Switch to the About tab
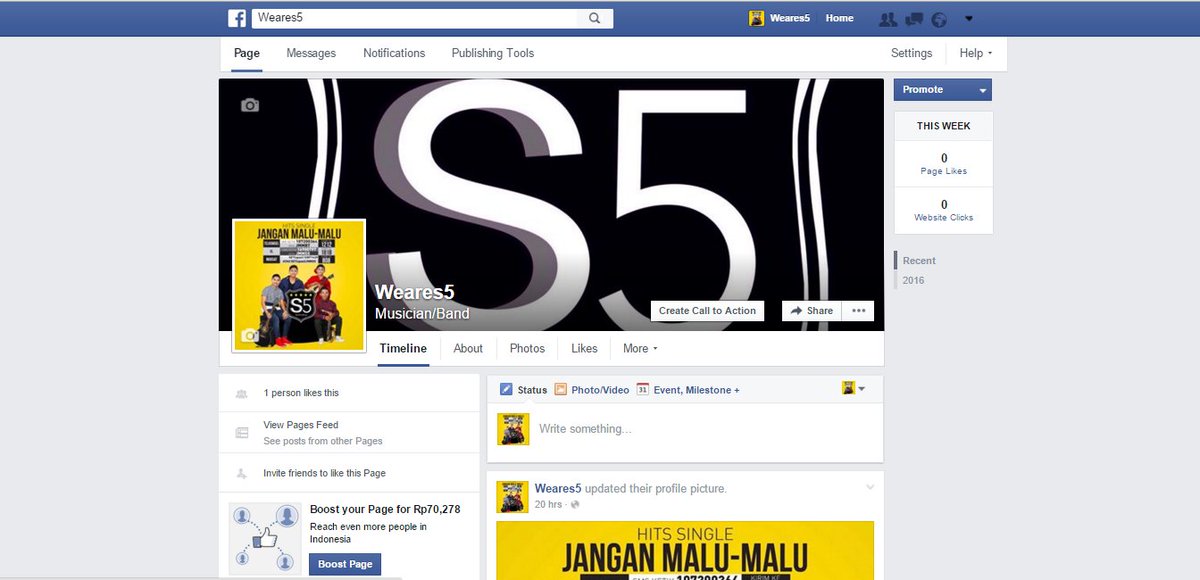Viewport: 1200px width, 580px height. (x=468, y=349)
